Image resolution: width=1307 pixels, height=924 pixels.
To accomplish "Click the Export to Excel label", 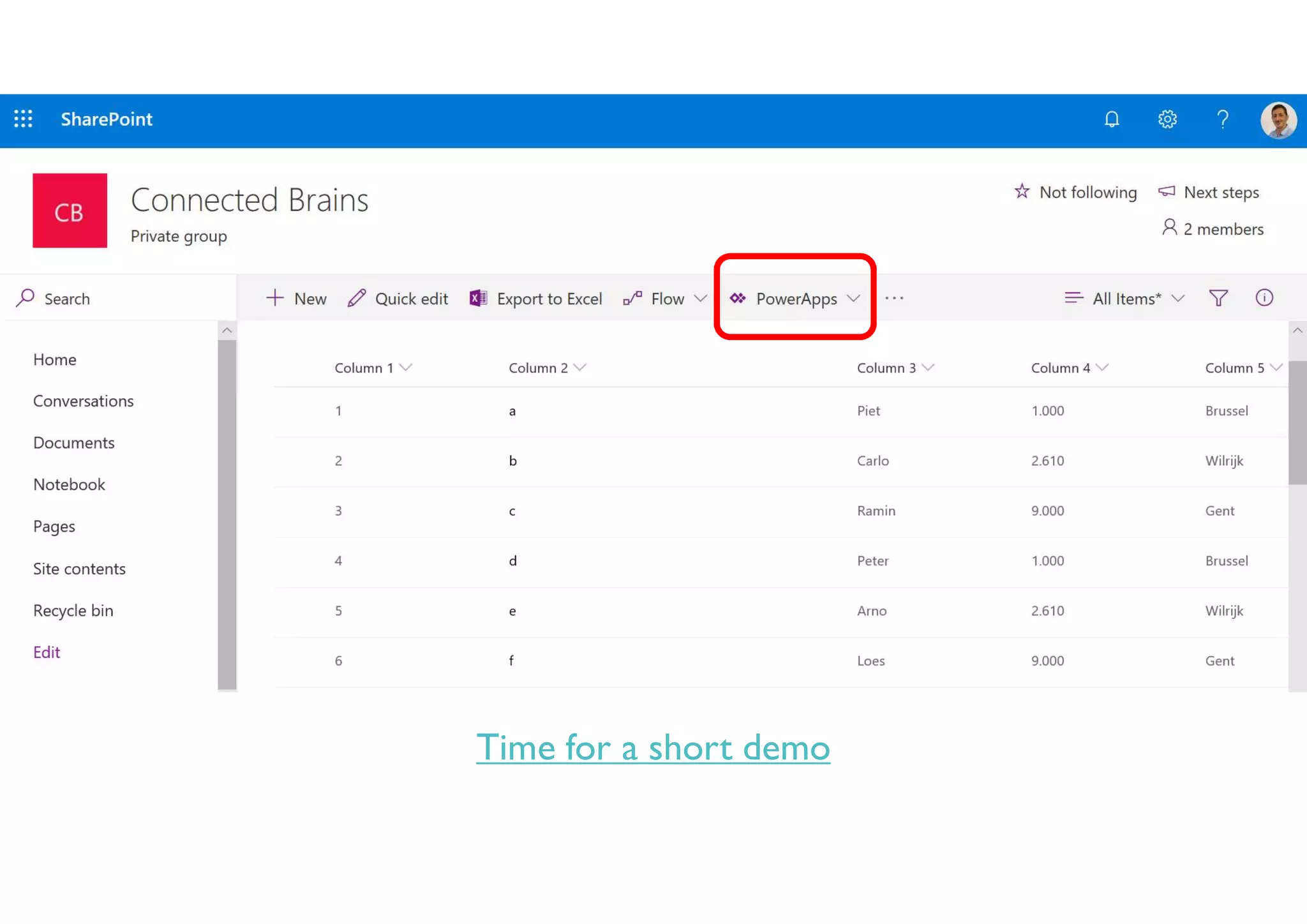I will [549, 299].
